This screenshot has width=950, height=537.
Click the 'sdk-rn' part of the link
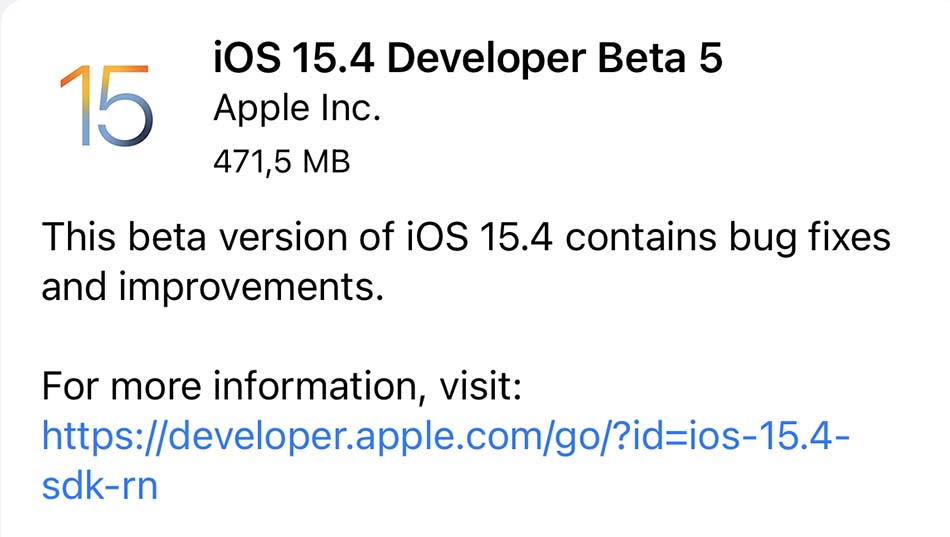coord(99,486)
